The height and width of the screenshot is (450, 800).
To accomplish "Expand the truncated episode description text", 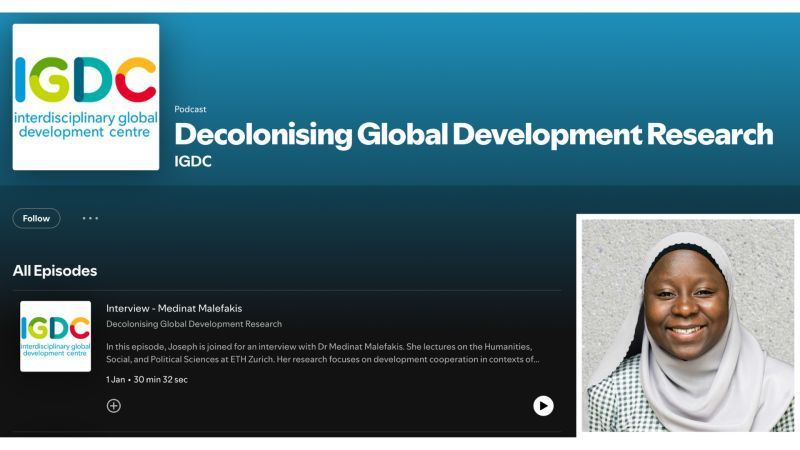I will pos(322,352).
